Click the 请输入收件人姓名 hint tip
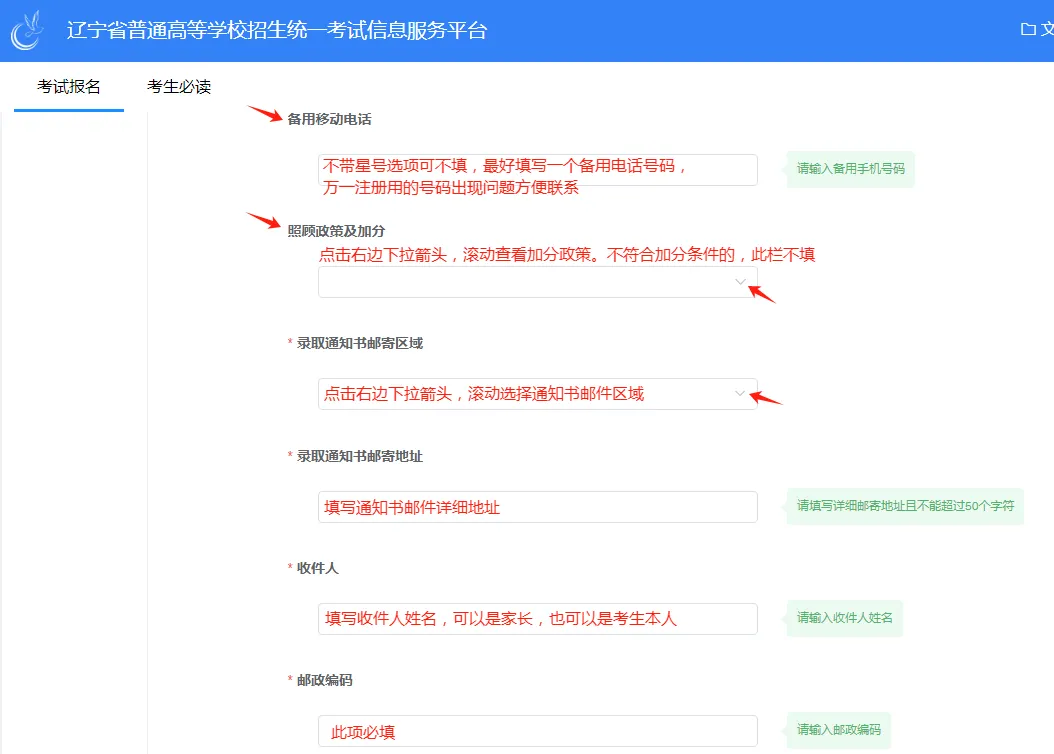The width and height of the screenshot is (1054, 754). tap(844, 618)
